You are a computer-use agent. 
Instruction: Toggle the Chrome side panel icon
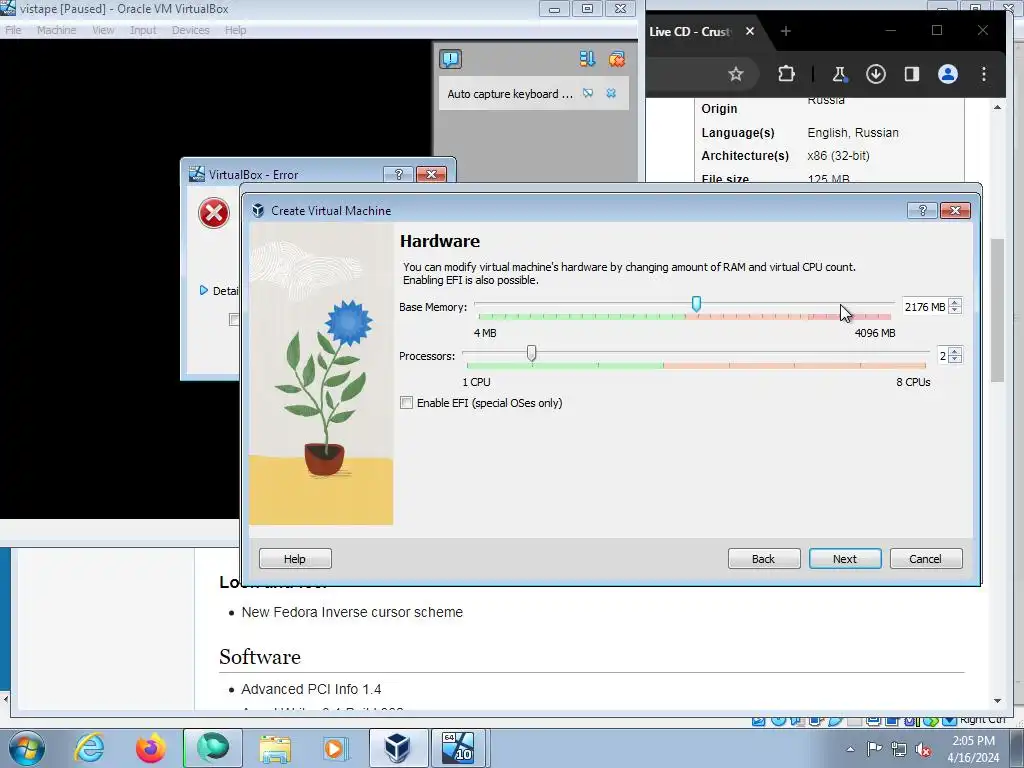(x=912, y=74)
